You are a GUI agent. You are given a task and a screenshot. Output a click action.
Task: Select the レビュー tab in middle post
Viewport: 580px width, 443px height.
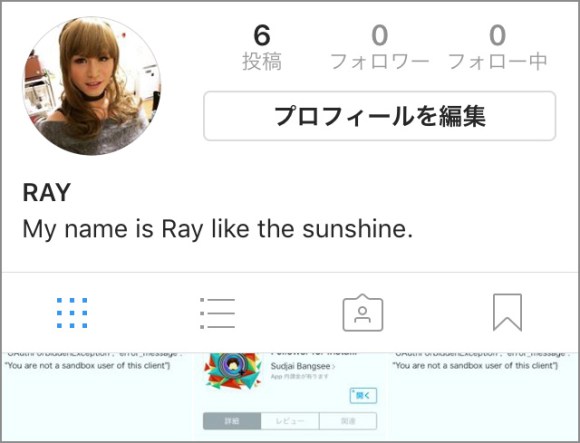(290, 421)
